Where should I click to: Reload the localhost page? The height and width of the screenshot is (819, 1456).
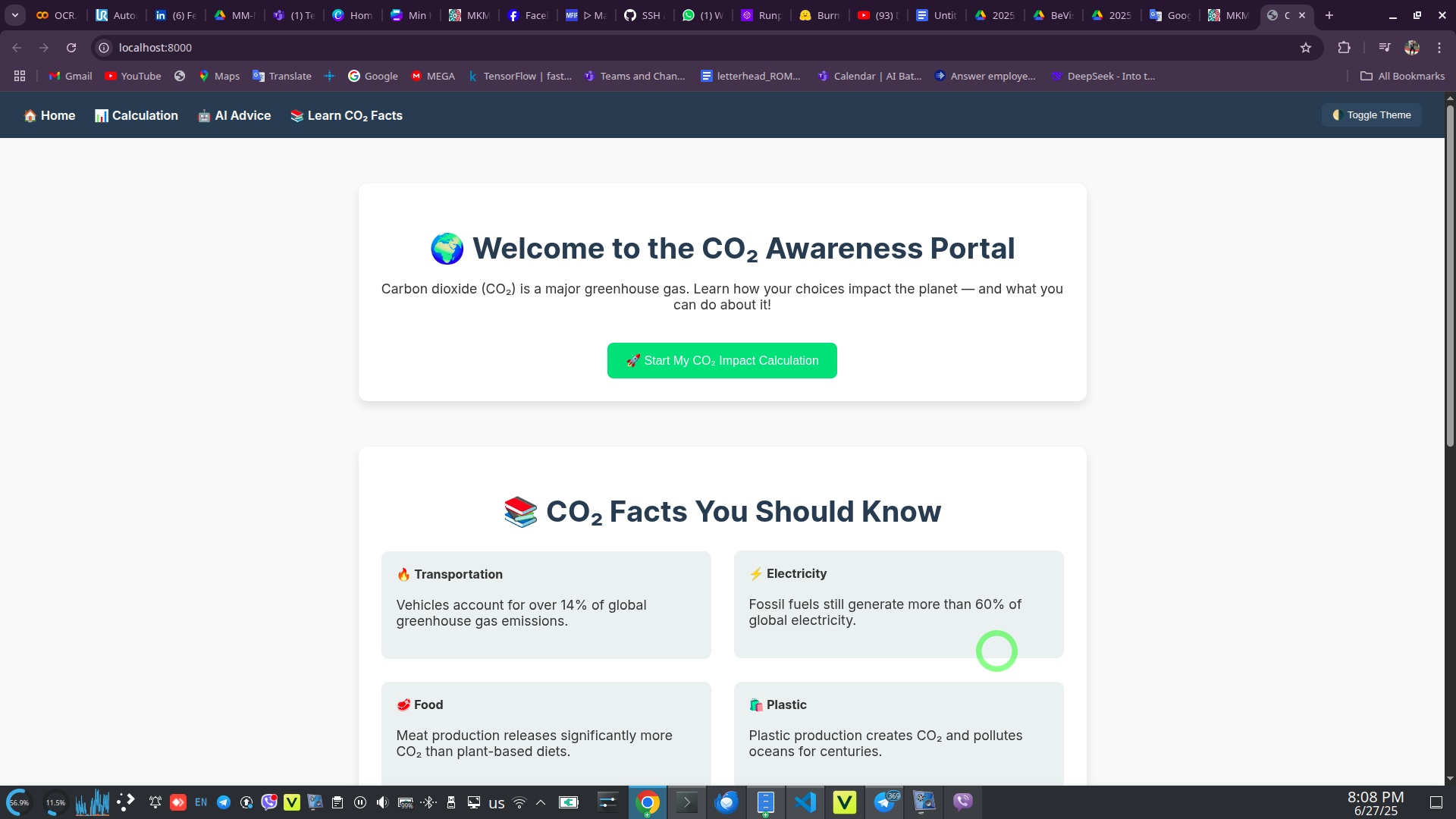[71, 48]
